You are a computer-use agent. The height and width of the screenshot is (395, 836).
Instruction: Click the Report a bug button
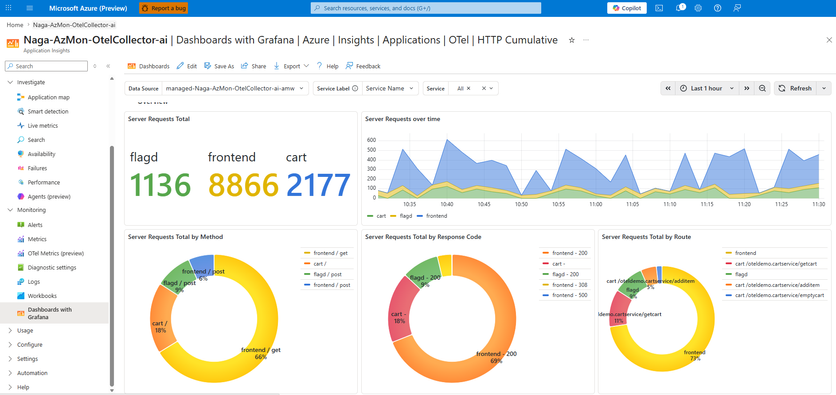(x=163, y=8)
